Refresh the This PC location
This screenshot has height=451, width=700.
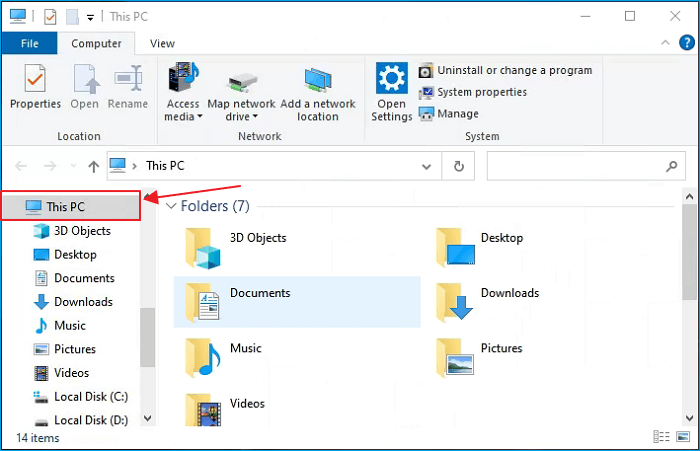[459, 166]
